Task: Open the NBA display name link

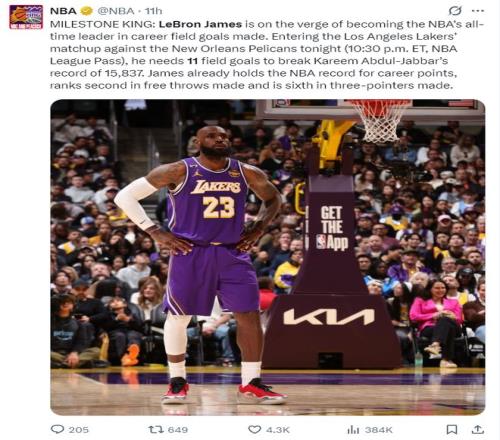Action: click(x=63, y=11)
